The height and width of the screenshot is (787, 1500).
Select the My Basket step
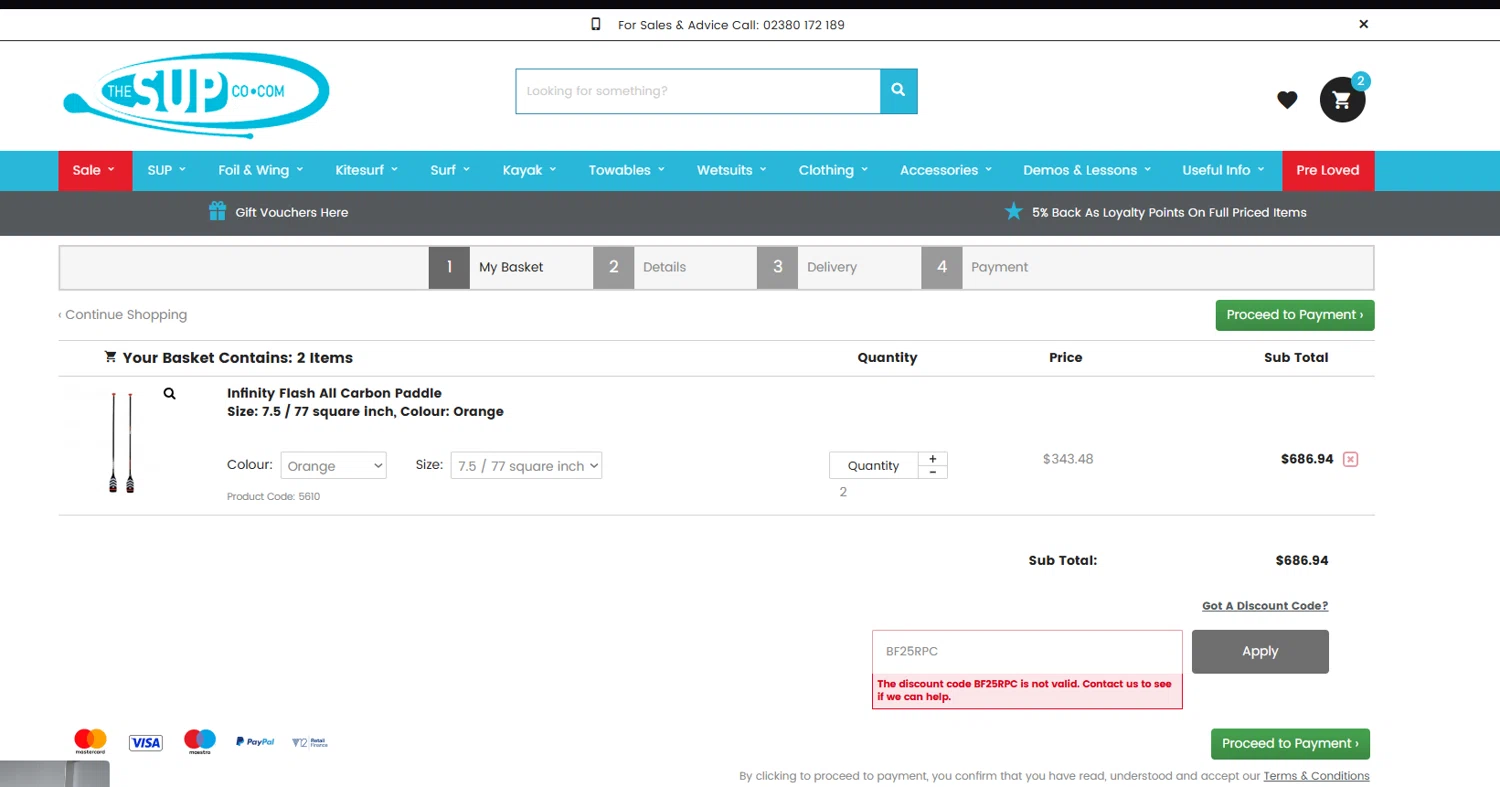tap(510, 267)
